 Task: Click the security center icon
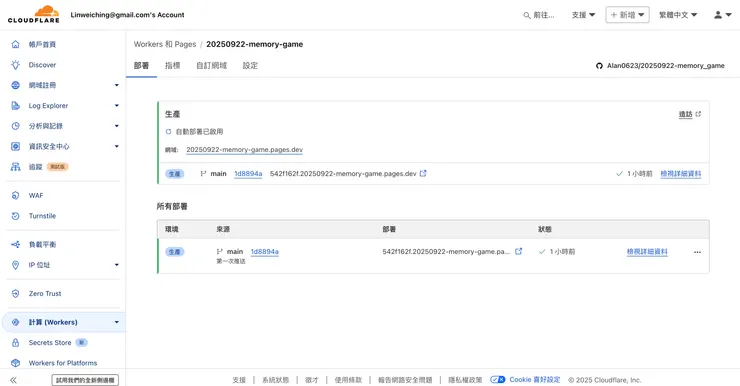(x=16, y=146)
